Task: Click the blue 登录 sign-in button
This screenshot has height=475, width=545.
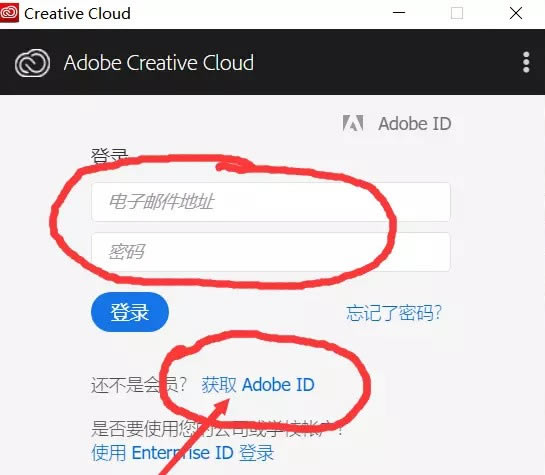Action: (x=130, y=312)
